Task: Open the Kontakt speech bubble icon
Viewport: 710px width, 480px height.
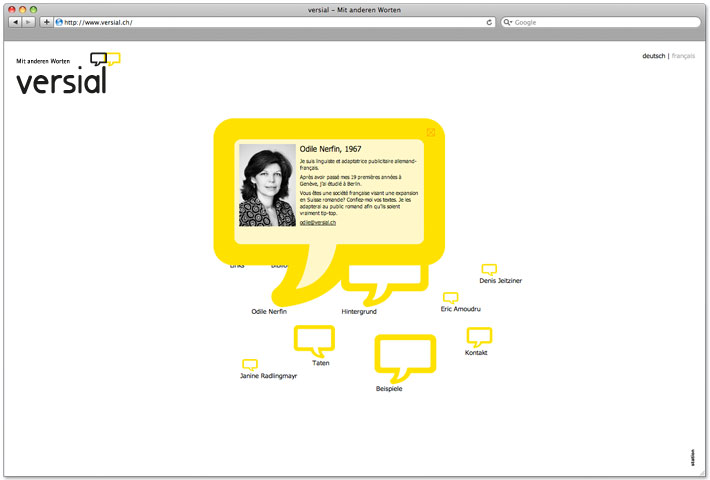Action: pos(479,337)
